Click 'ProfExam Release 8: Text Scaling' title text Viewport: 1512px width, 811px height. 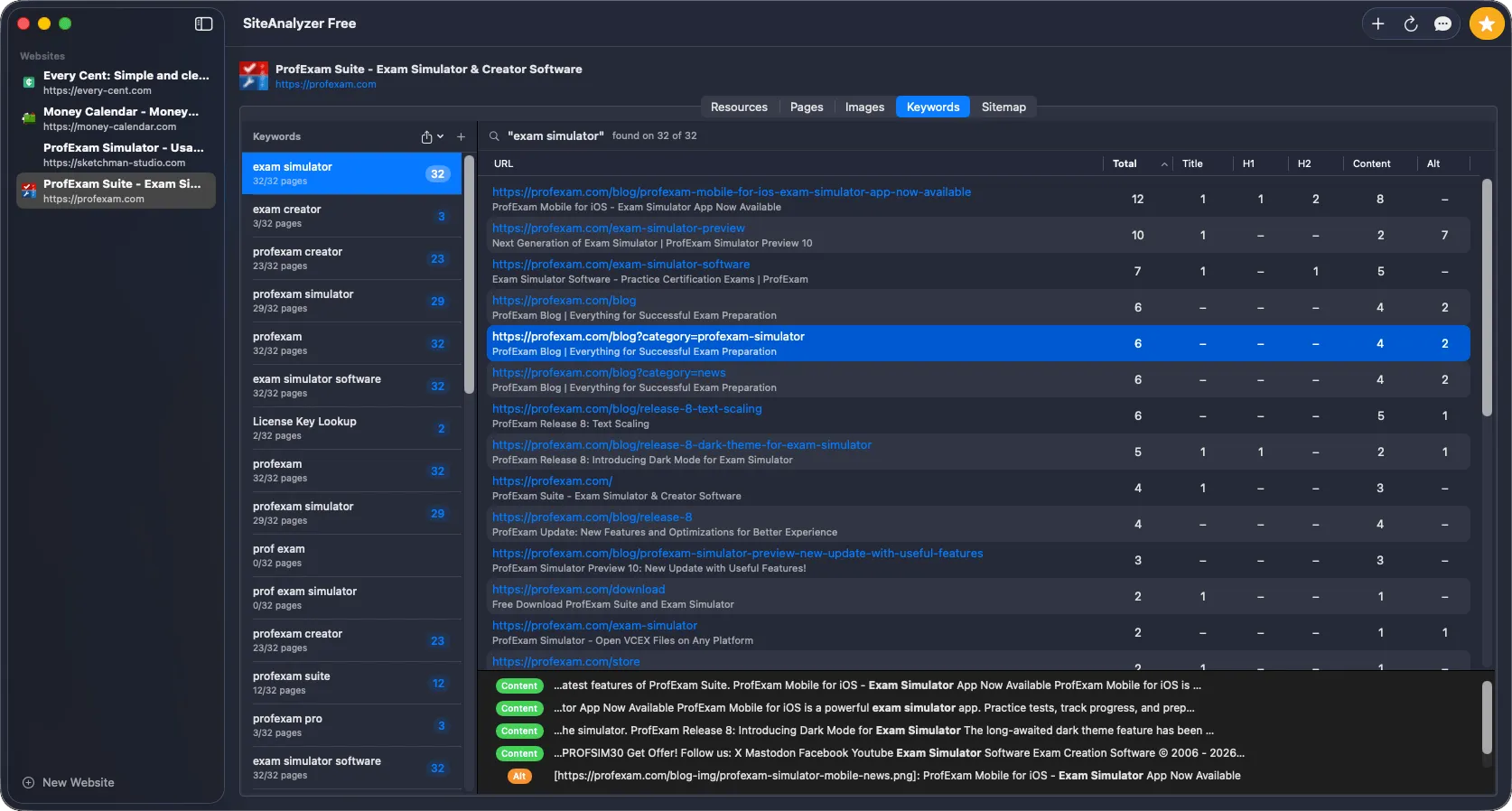[x=570, y=424]
